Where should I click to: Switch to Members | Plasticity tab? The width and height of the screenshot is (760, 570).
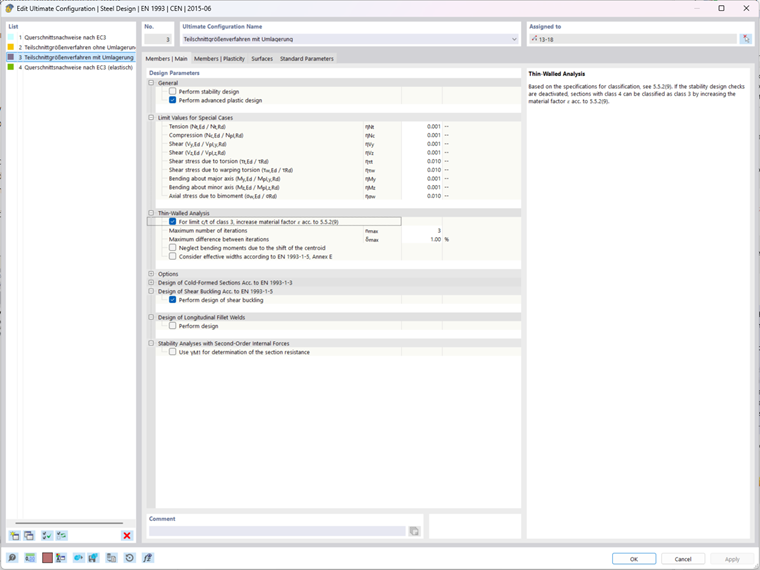click(x=219, y=59)
